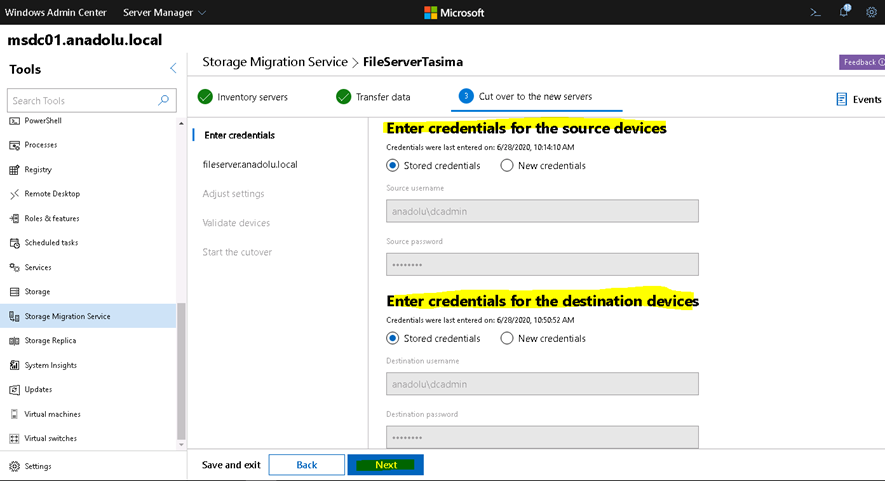Image resolution: width=885 pixels, height=481 pixels.
Task: Click the Remote Desktop tool icon
Action: [14, 194]
